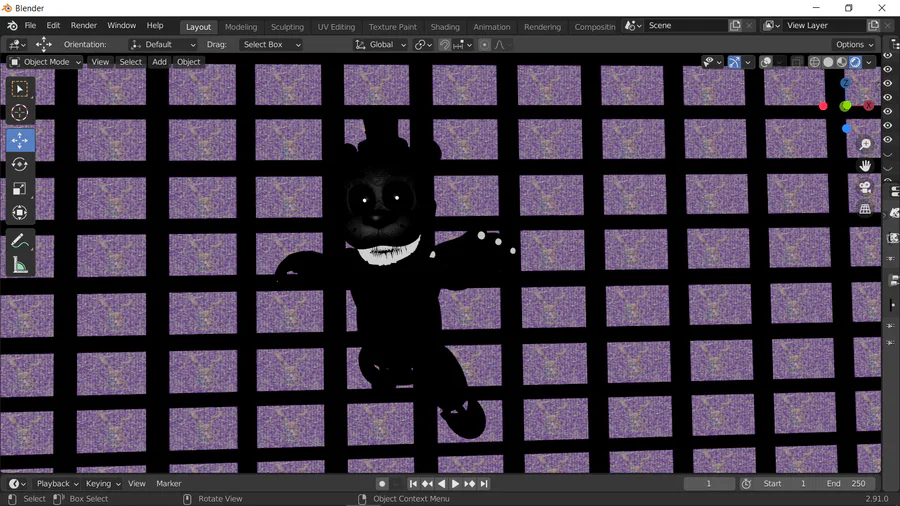This screenshot has width=900, height=506.
Task: Toggle X-ray transparency button
Action: point(797,62)
